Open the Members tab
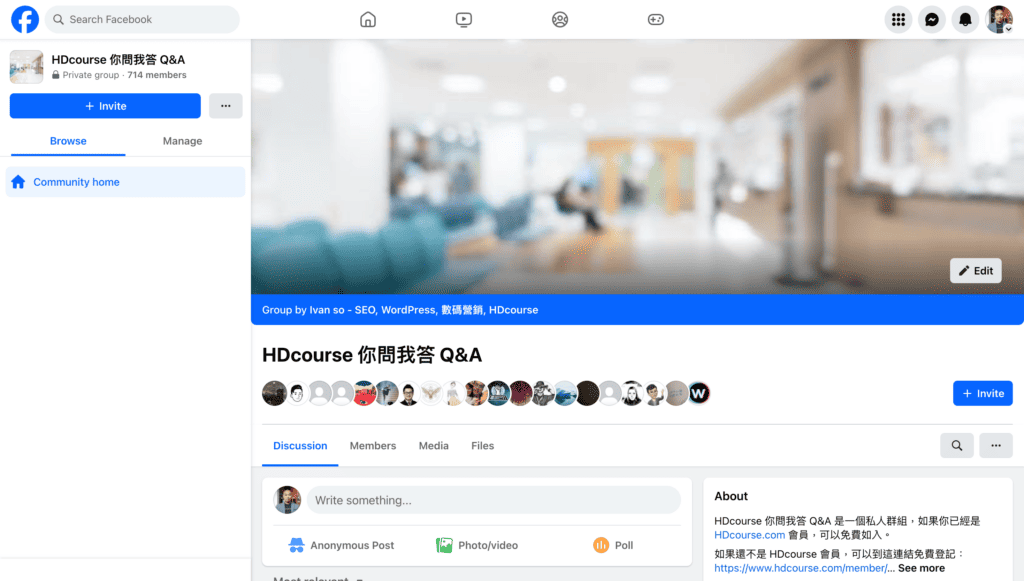 [x=373, y=446]
